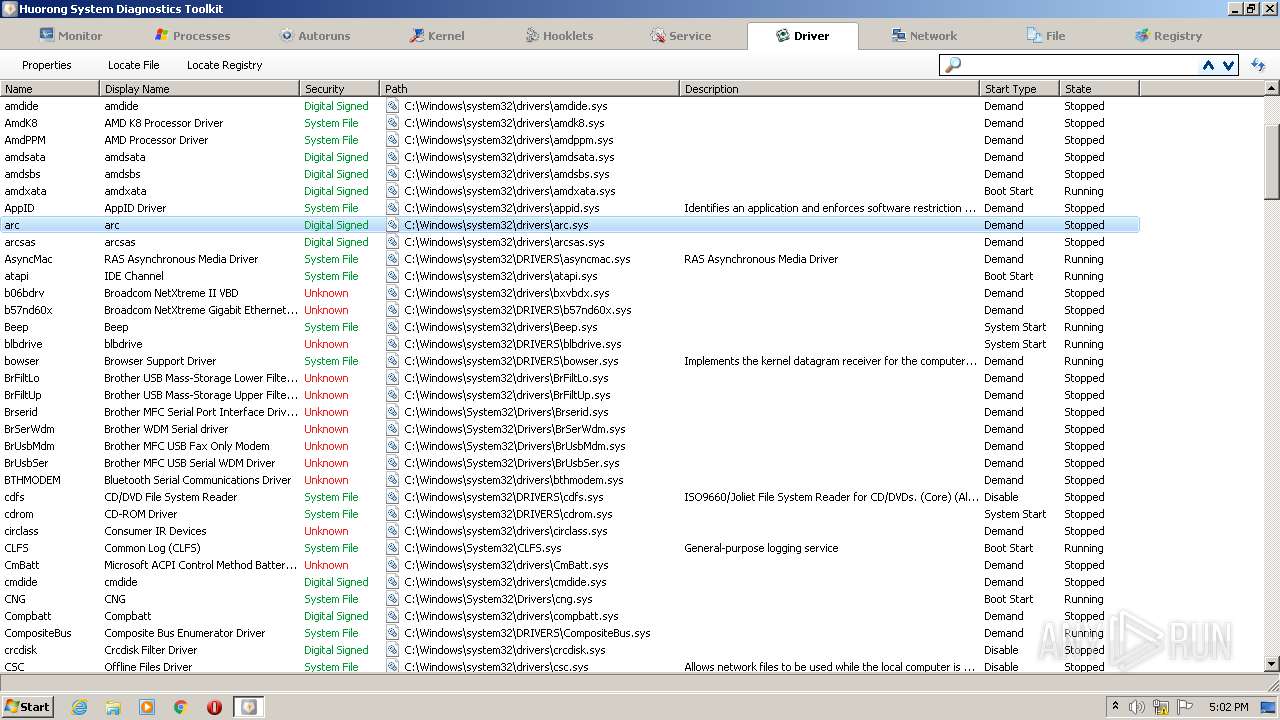The width and height of the screenshot is (1280, 720).
Task: Open the Service tab
Action: [680, 35]
